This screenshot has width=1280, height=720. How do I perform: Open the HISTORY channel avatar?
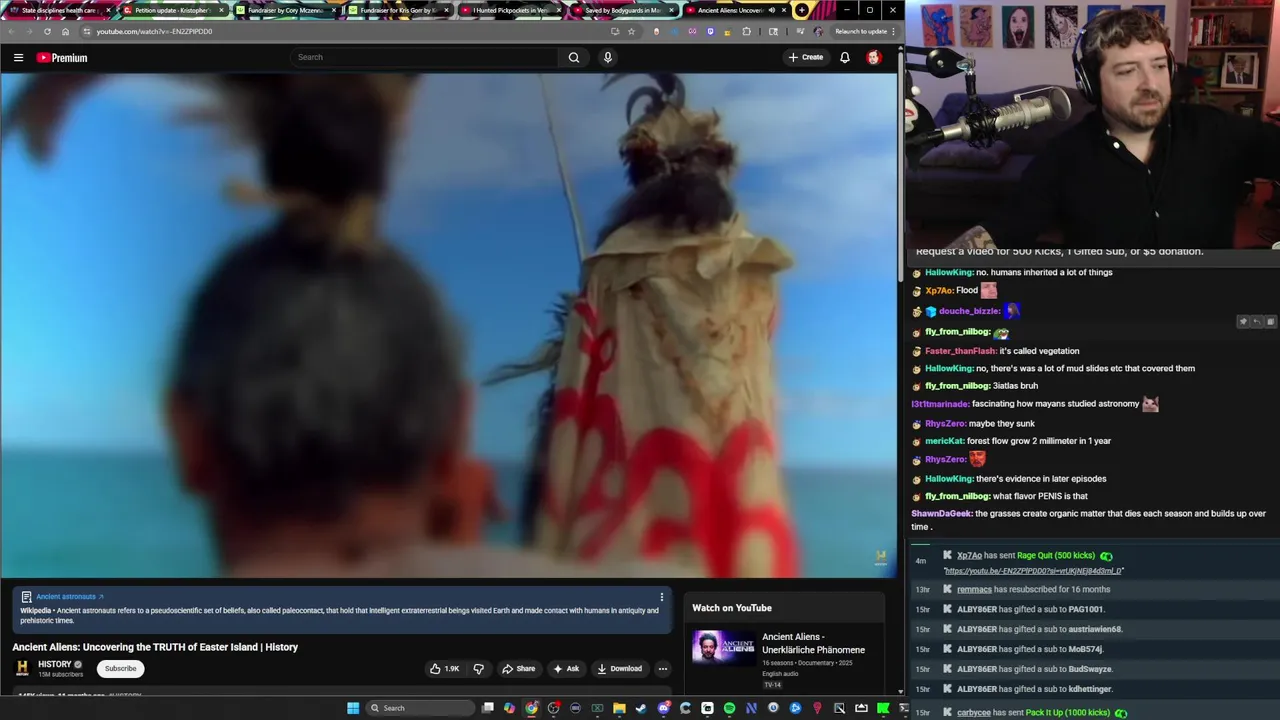click(22, 668)
